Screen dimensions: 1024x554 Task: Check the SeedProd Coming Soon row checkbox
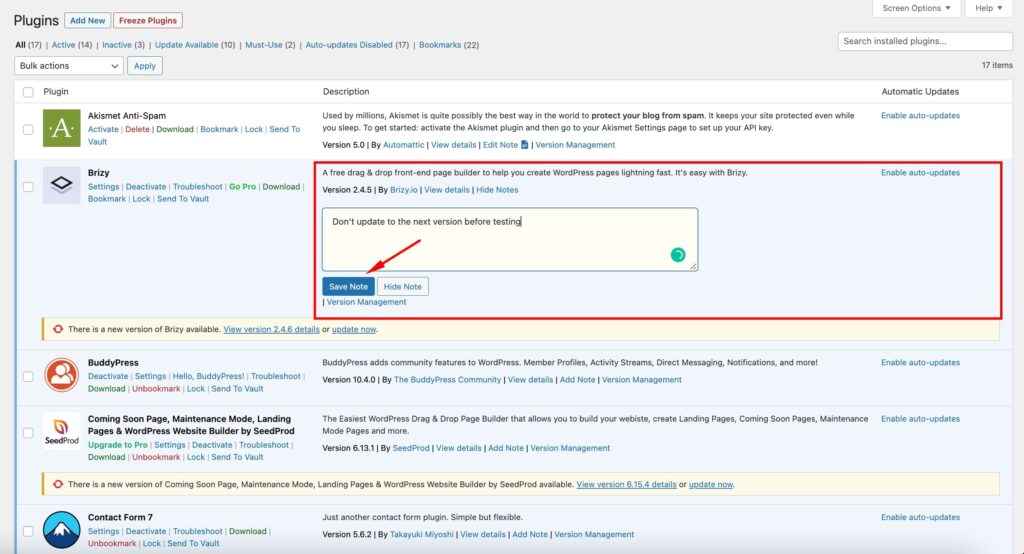pos(28,432)
